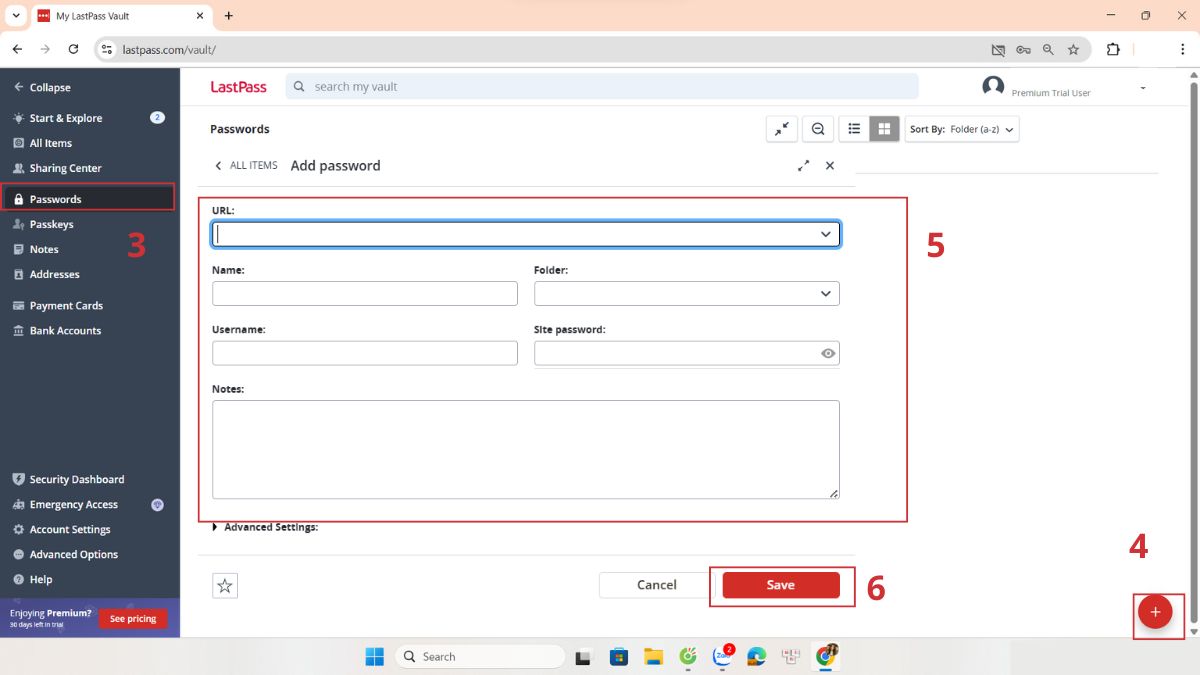Open Account Settings
This screenshot has width=1200, height=675.
[x=62, y=529]
